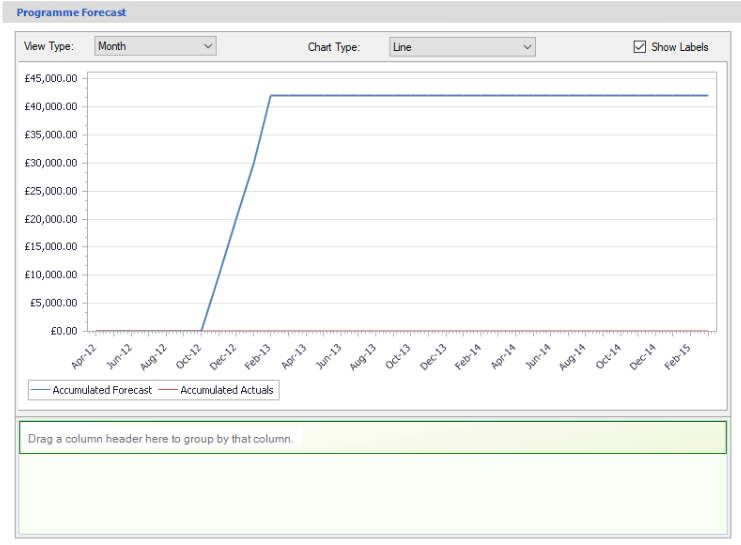Click the empty grid area below the group panel

point(372,493)
